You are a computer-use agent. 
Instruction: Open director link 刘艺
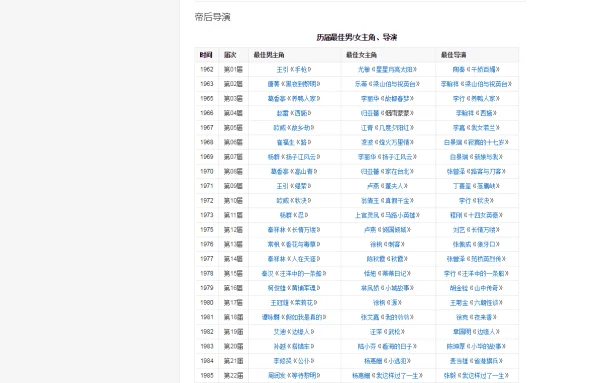(458, 230)
